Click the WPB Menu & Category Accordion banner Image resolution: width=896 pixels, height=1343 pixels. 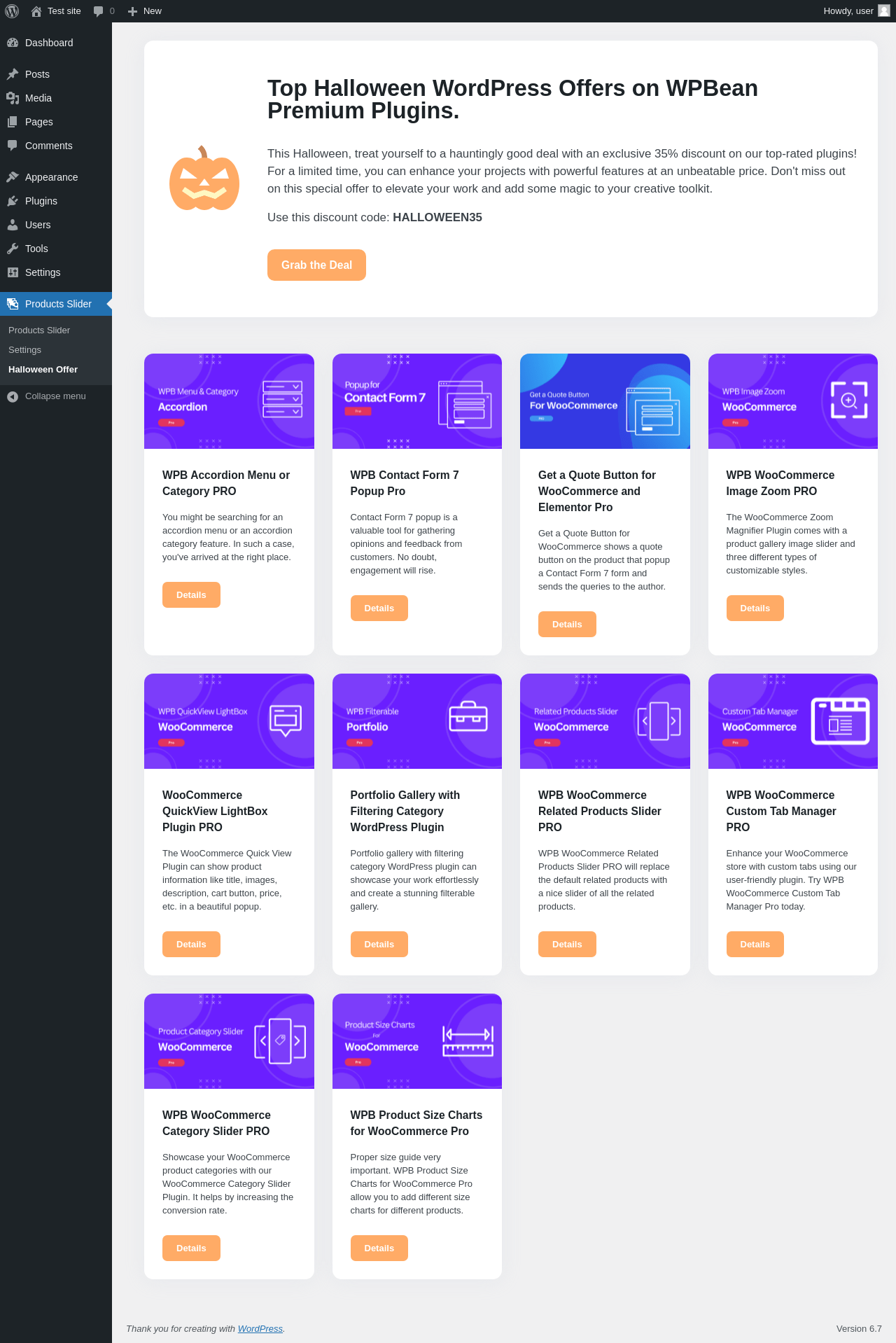tap(229, 401)
